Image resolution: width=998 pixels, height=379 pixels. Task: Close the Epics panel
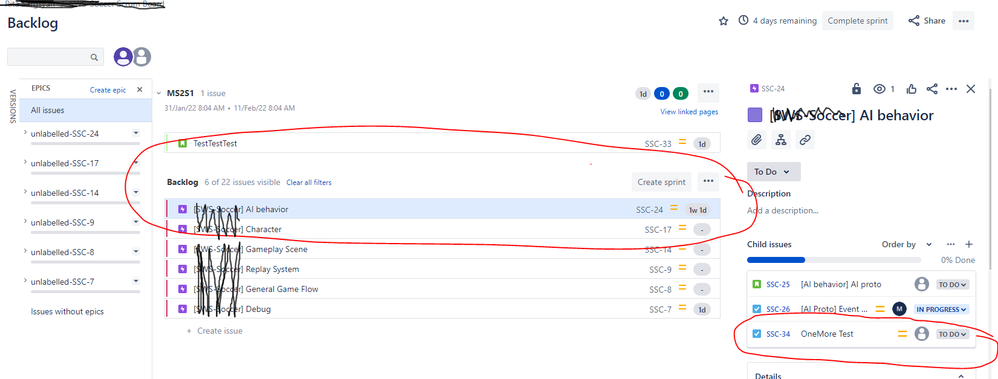click(140, 90)
